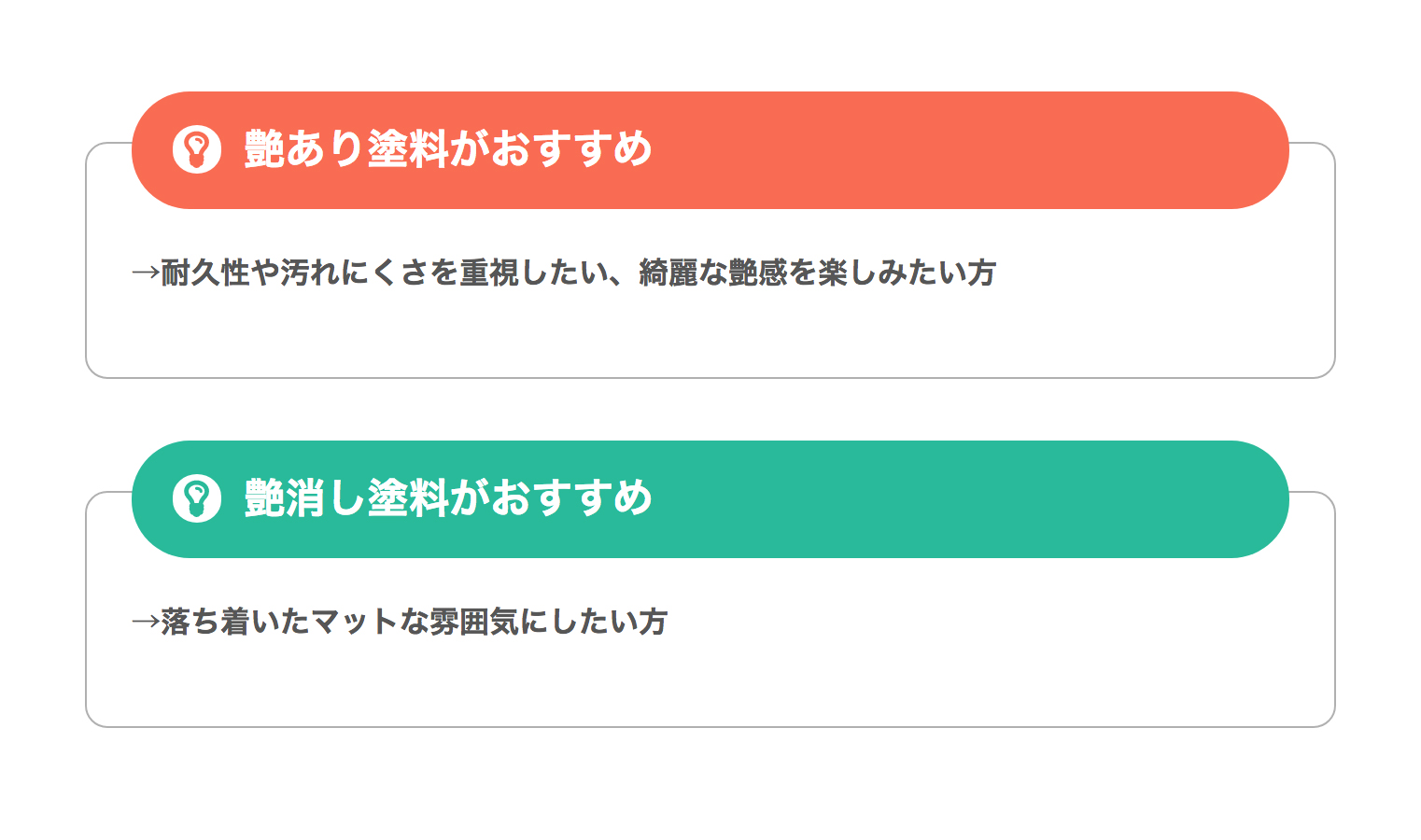Click the lightbulb icon in the green header
1421x840 pixels.
[197, 498]
